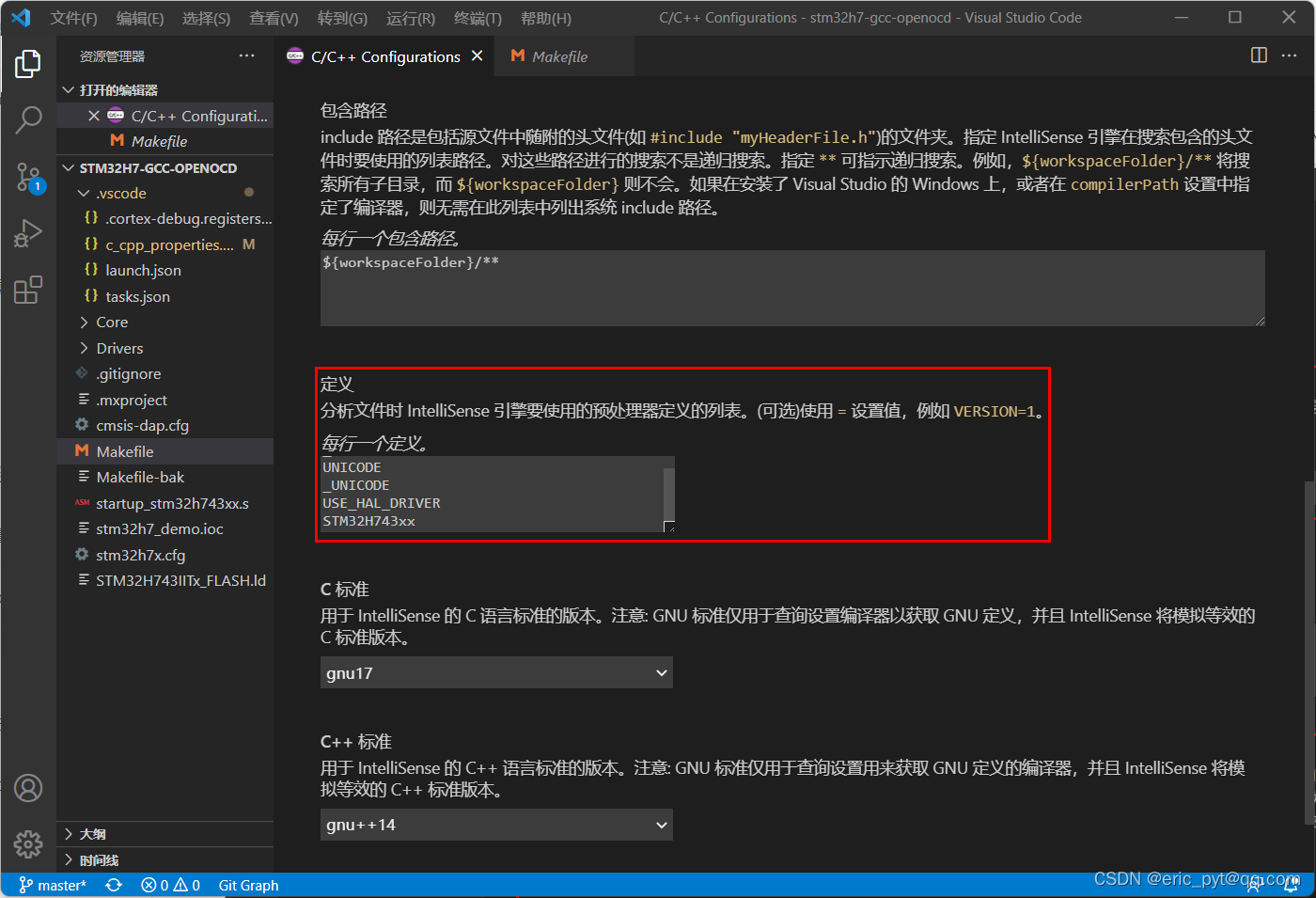Expand the 时间线 timeline section
1316x898 pixels.
(x=165, y=859)
